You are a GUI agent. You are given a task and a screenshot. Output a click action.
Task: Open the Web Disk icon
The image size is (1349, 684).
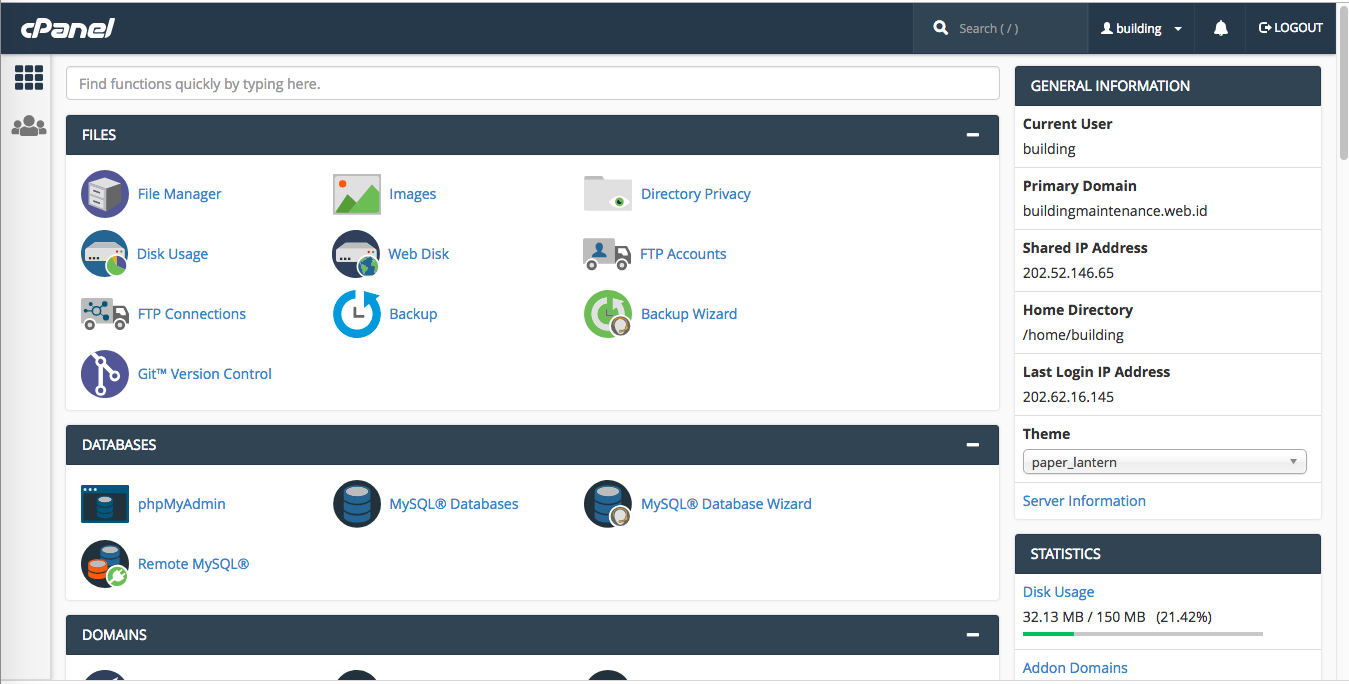(x=357, y=254)
